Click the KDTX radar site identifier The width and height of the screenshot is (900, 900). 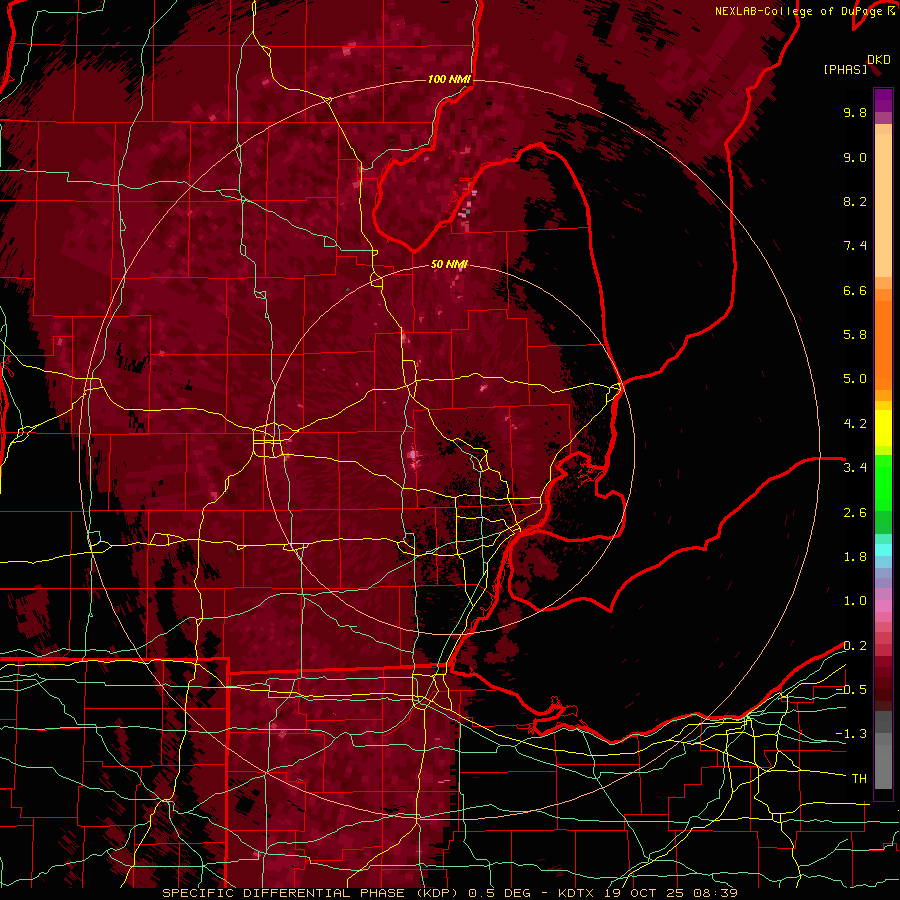[x=577, y=893]
